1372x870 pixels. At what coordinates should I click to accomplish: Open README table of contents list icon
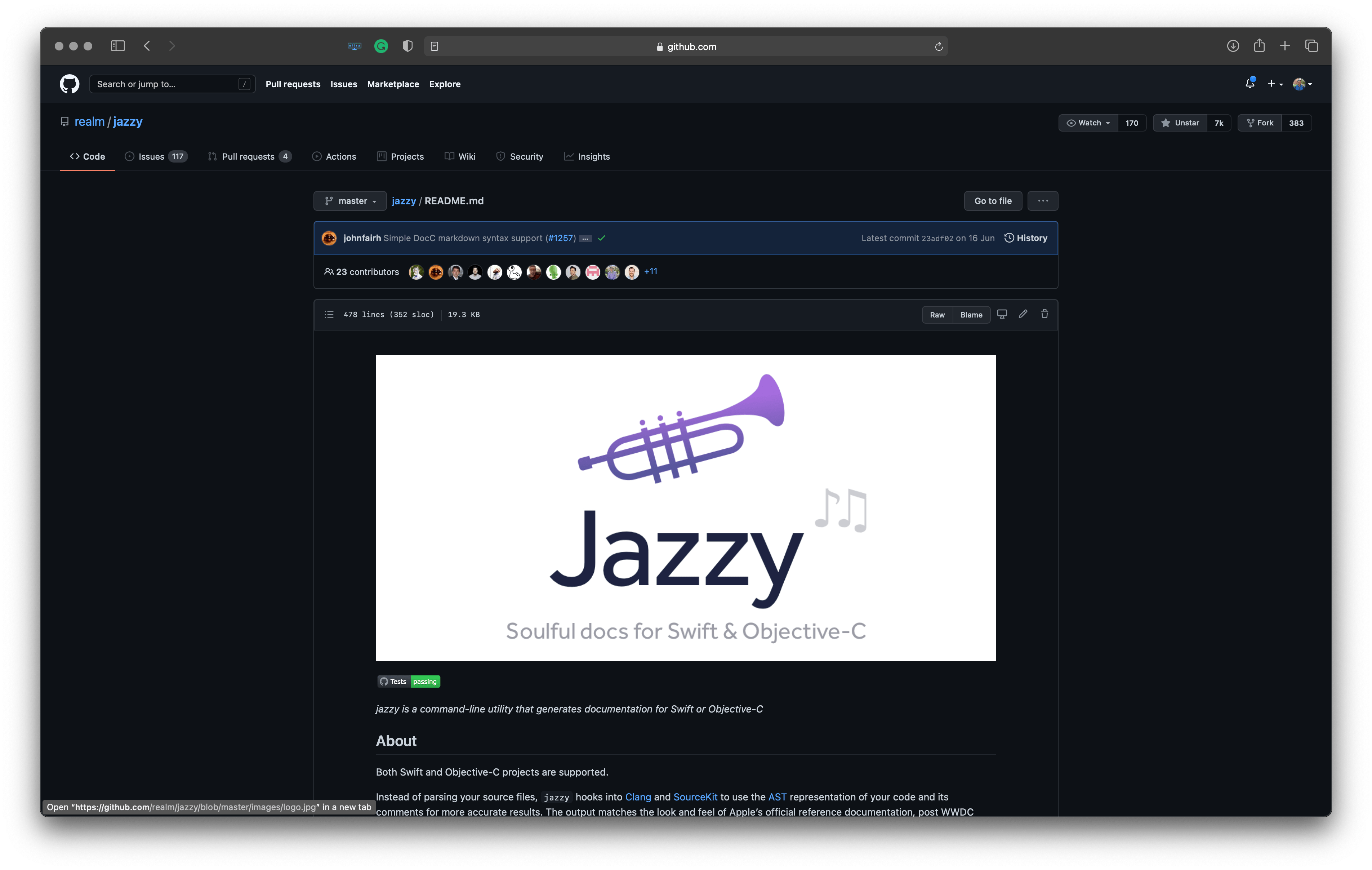tap(329, 315)
